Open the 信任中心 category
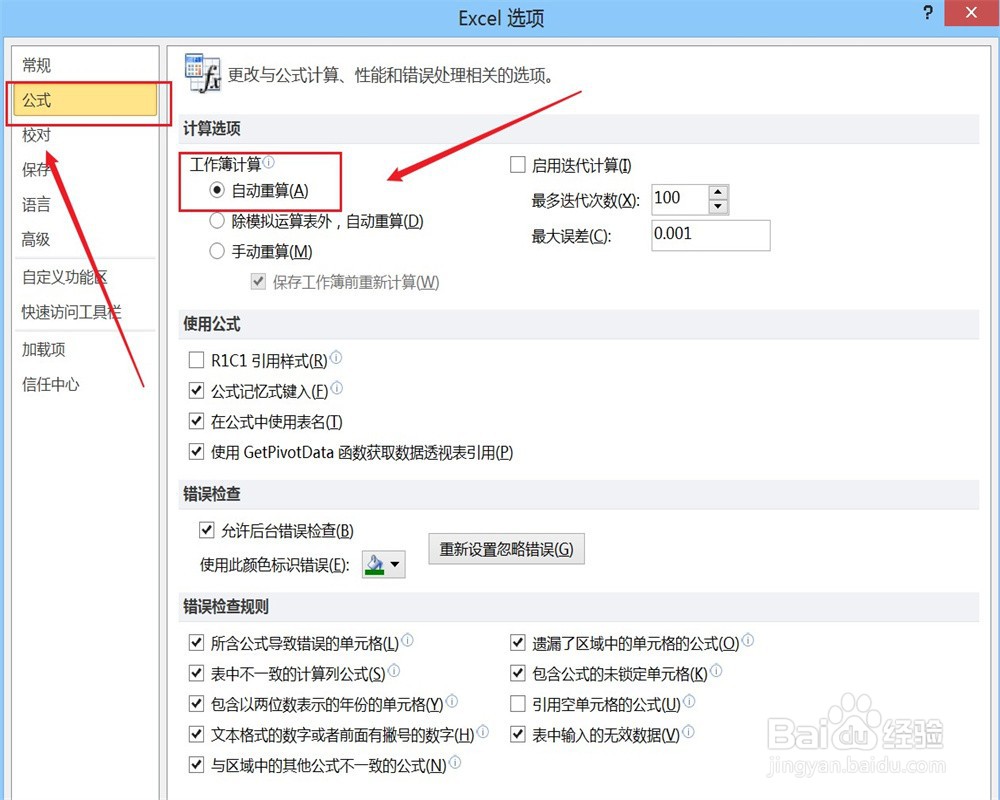Viewport: 1000px width, 800px height. (50, 384)
